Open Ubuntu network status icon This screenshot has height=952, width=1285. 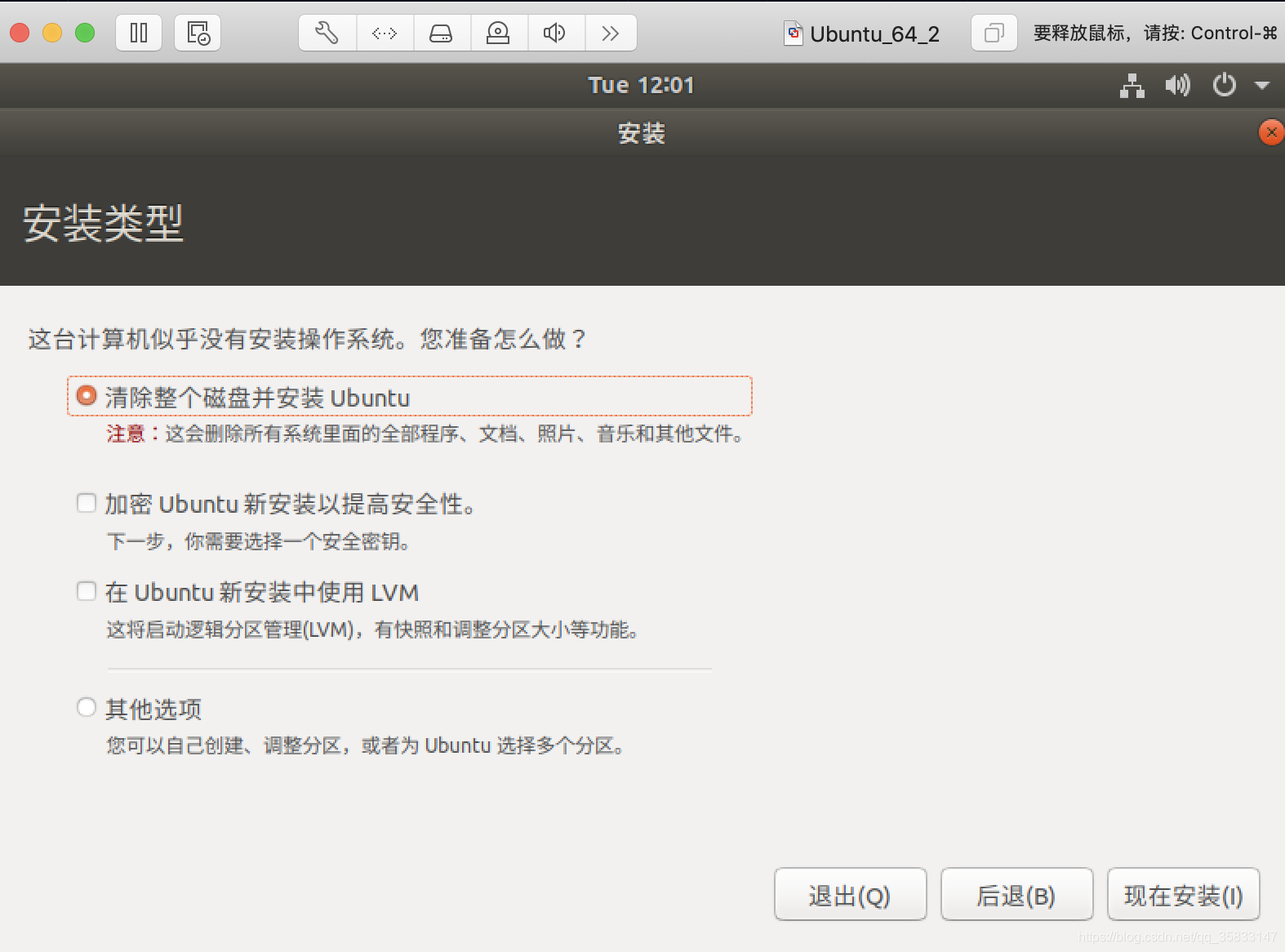(1132, 85)
